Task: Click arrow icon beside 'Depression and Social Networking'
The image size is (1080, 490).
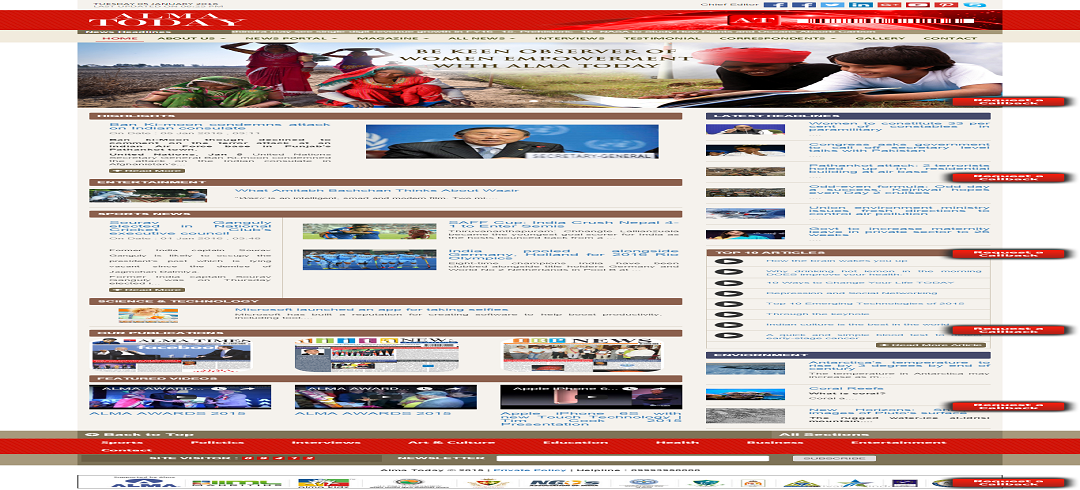Action: coord(729,293)
